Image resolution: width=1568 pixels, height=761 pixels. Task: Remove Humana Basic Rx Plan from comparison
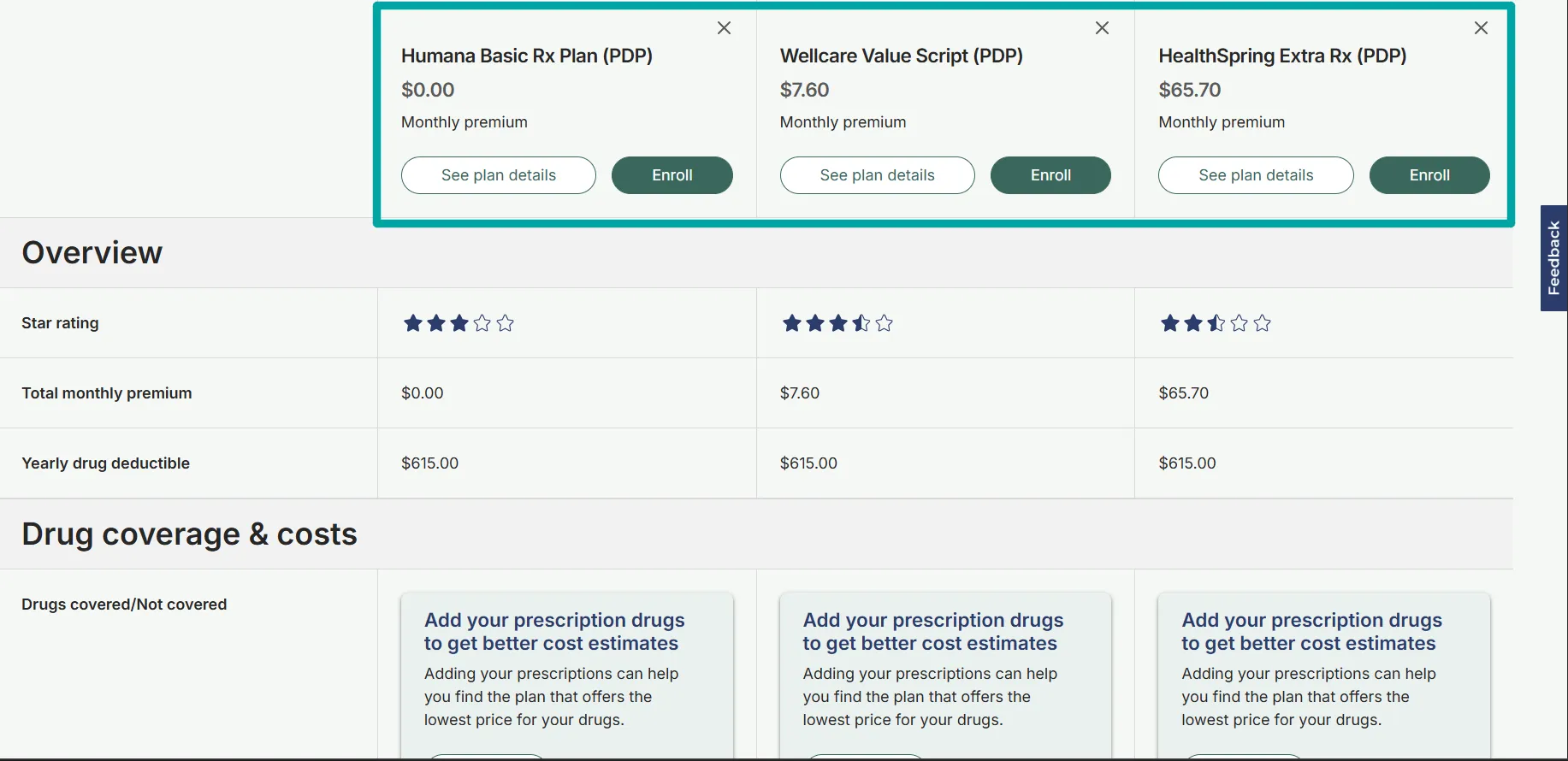(724, 28)
